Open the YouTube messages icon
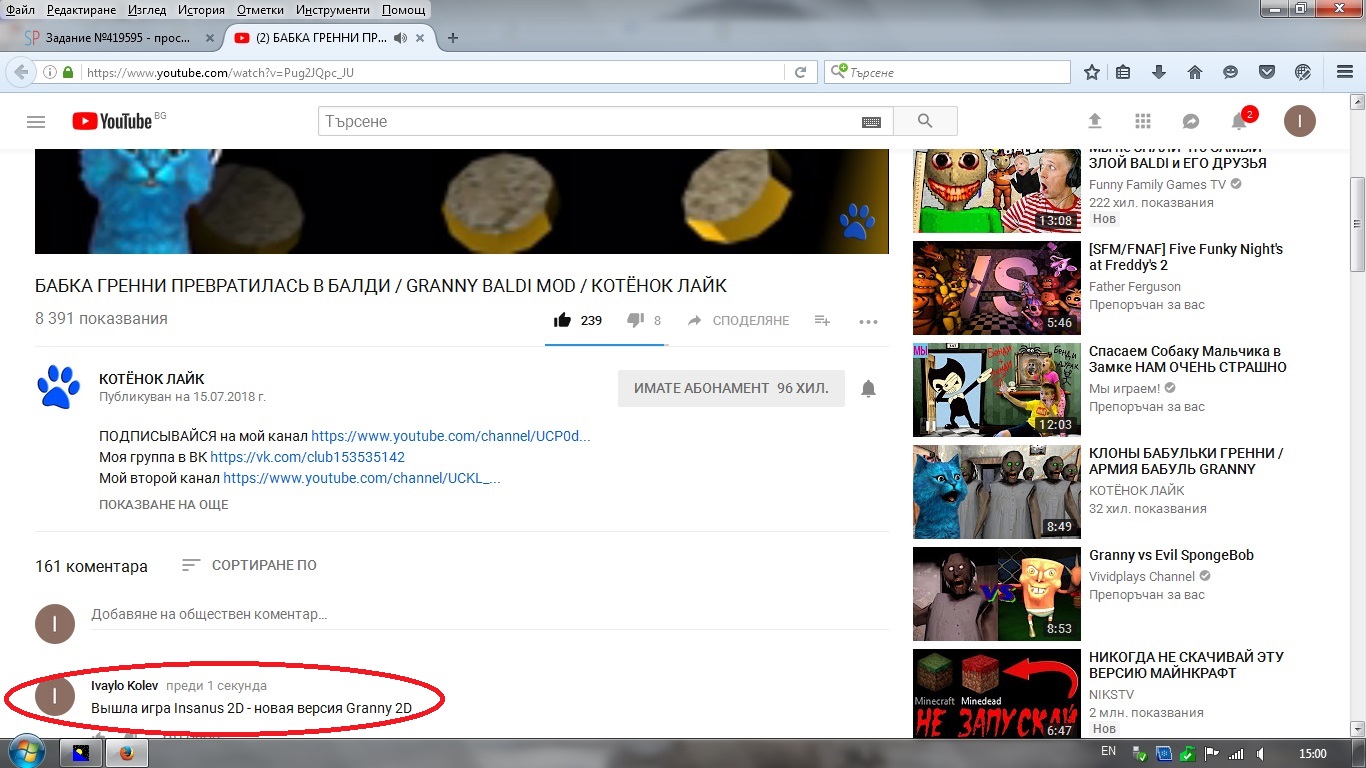Image resolution: width=1366 pixels, height=768 pixels. click(x=1191, y=121)
